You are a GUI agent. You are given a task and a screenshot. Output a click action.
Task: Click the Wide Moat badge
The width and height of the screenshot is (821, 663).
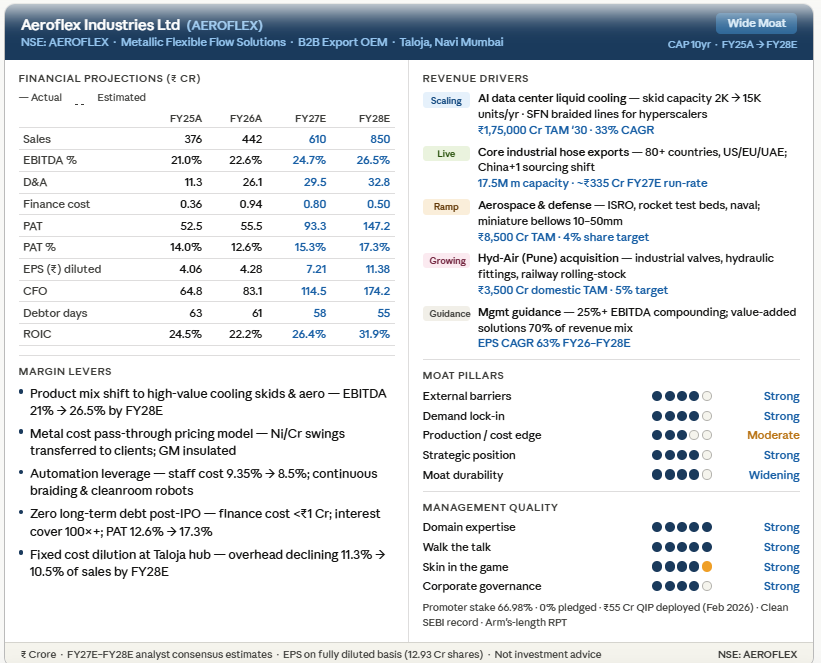[756, 23]
